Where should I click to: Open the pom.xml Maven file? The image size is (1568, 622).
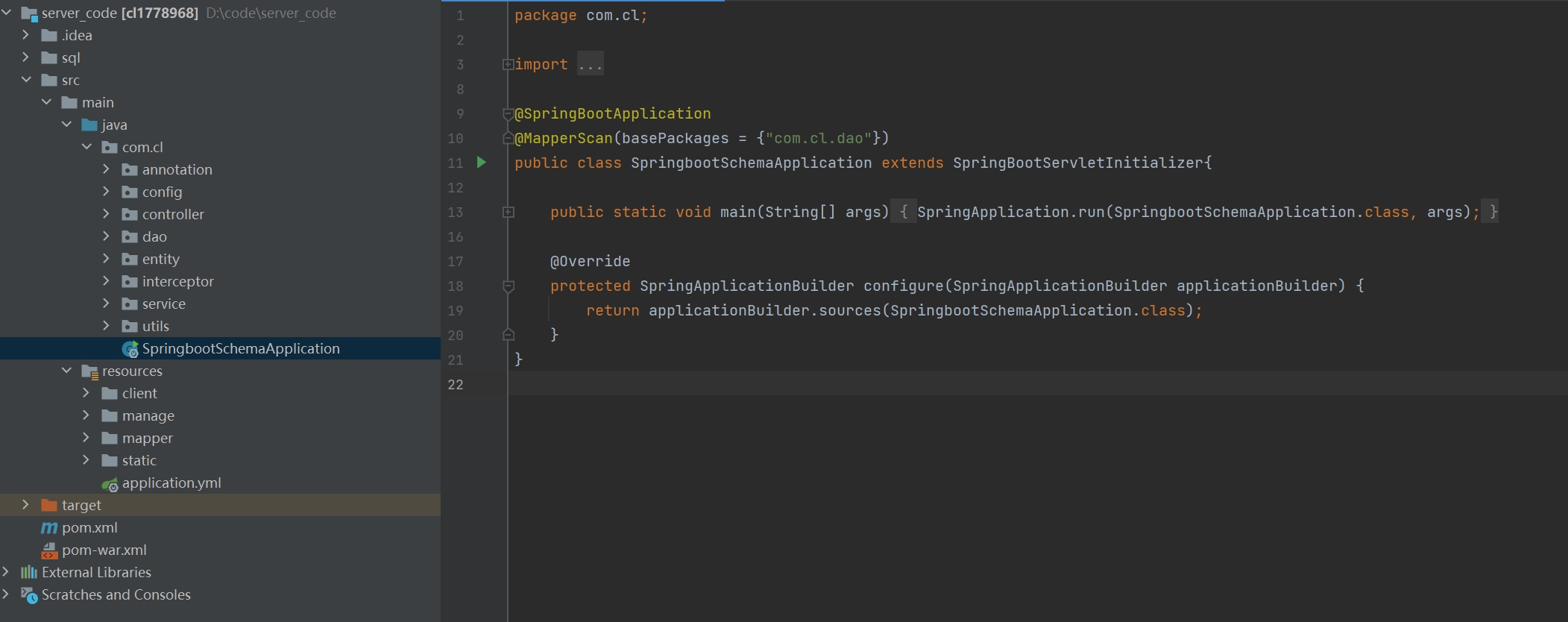[89, 527]
